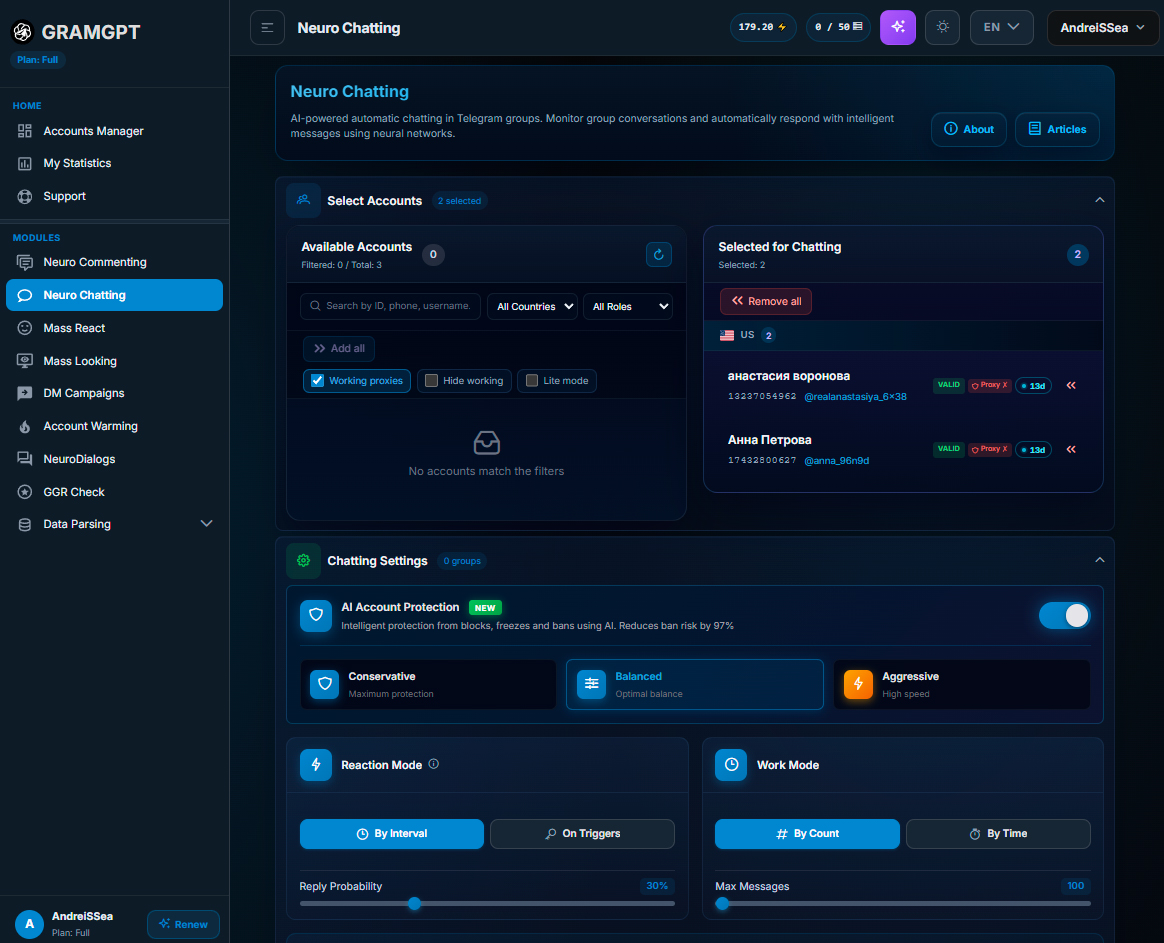Open the Mass Looking module
Image resolution: width=1164 pixels, height=943 pixels.
114,361
